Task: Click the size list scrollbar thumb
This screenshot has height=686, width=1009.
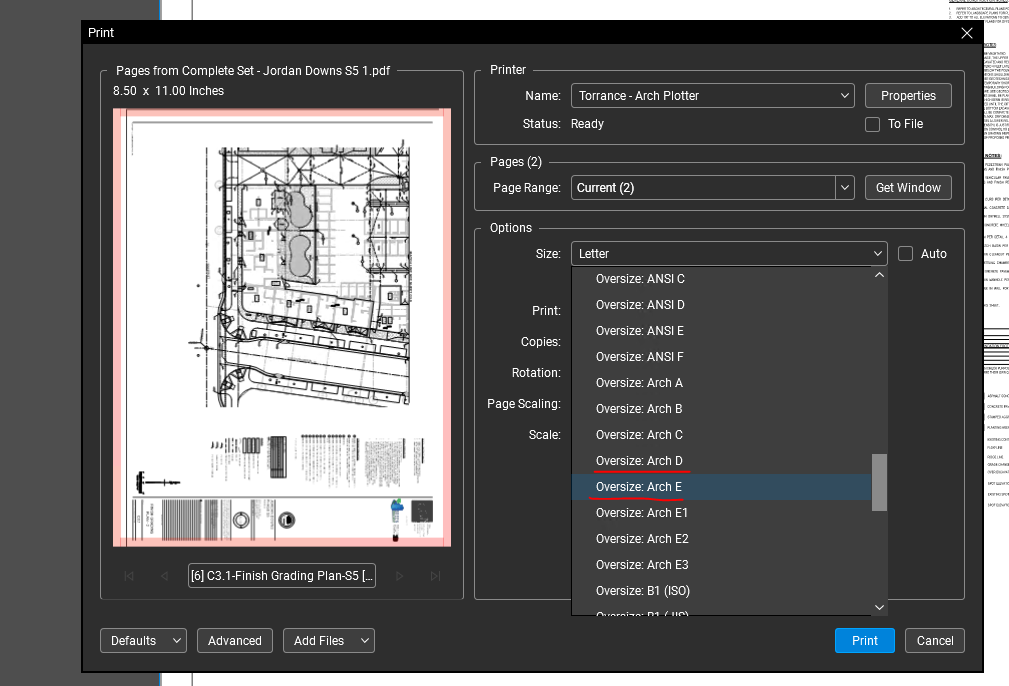Action: pyautogui.click(x=879, y=482)
